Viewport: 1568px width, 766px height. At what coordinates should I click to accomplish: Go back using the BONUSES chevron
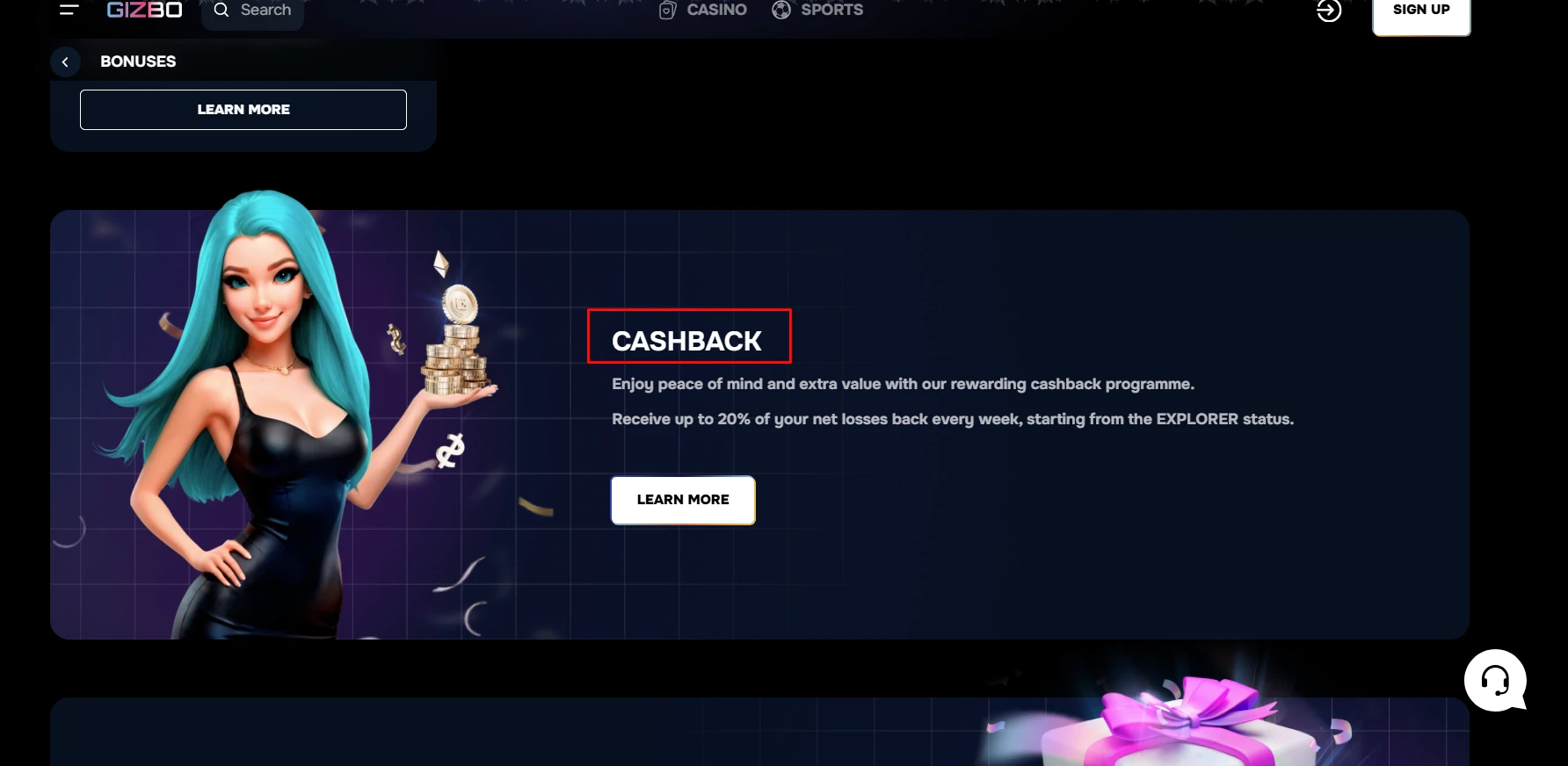point(65,61)
